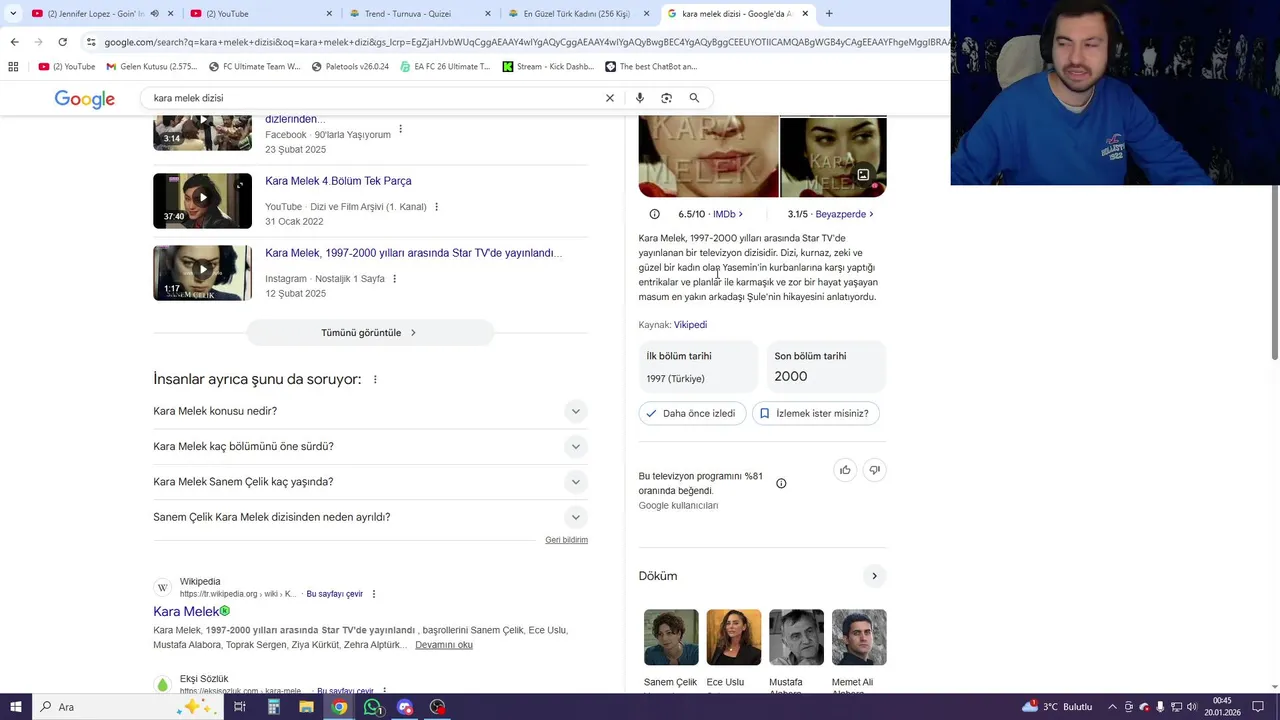Expand the Döküm cast section arrow
The image size is (1280, 720).
(x=874, y=576)
